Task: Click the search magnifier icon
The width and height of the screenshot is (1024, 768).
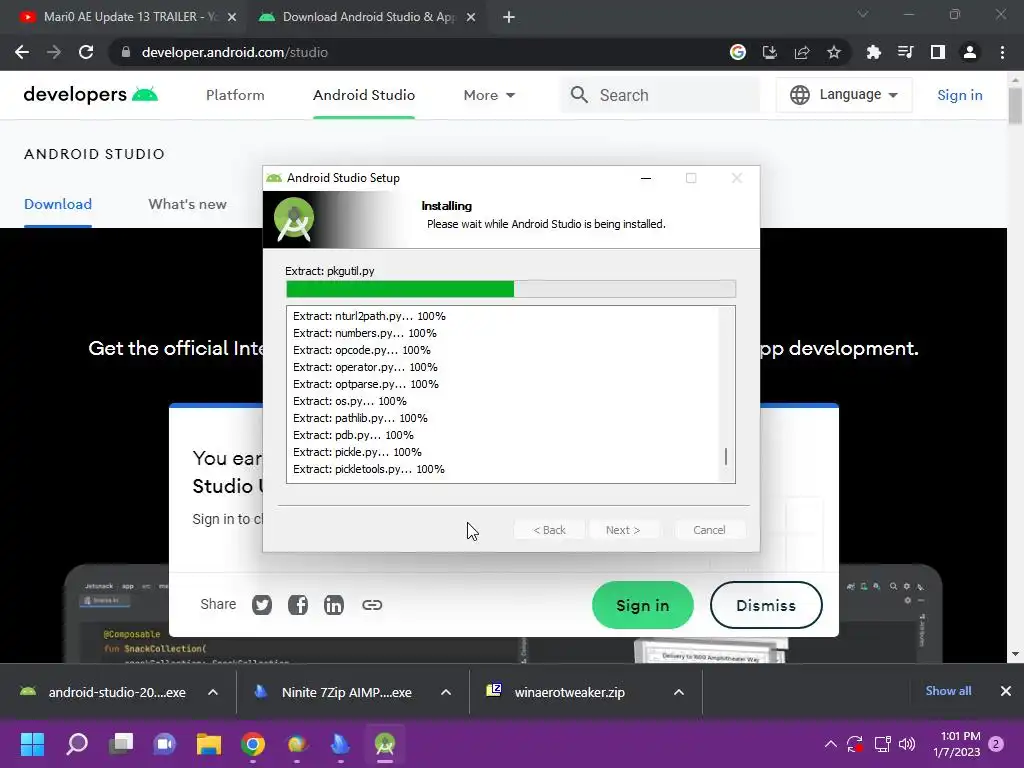Action: point(579,95)
